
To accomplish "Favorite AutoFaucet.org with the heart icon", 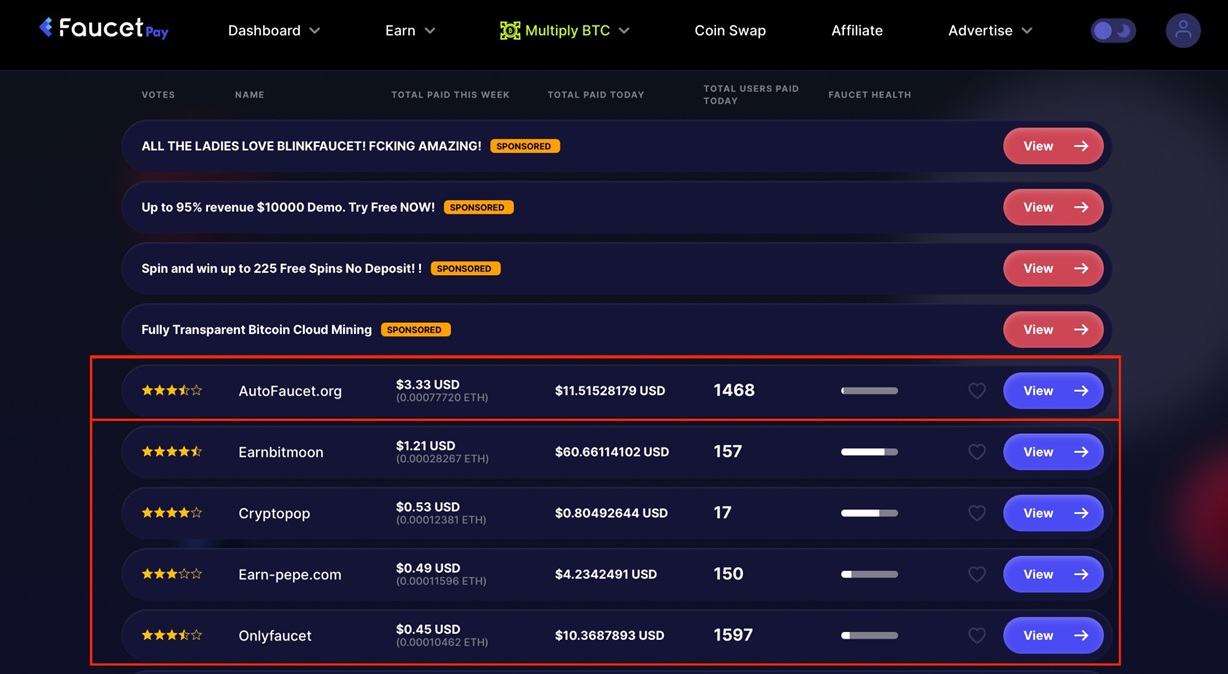I will [977, 391].
